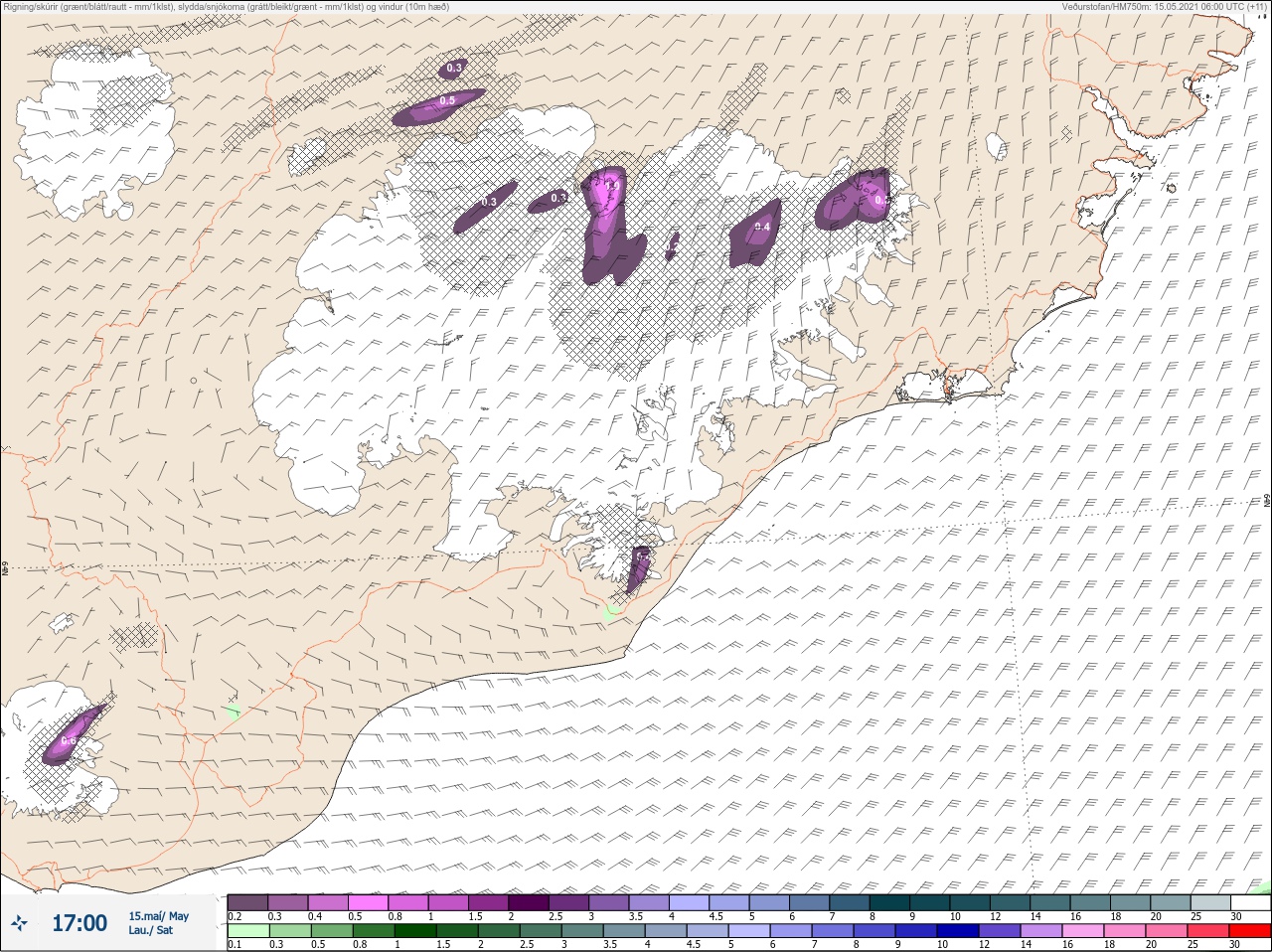Click upper legend swatch starting at 10

click(x=970, y=901)
